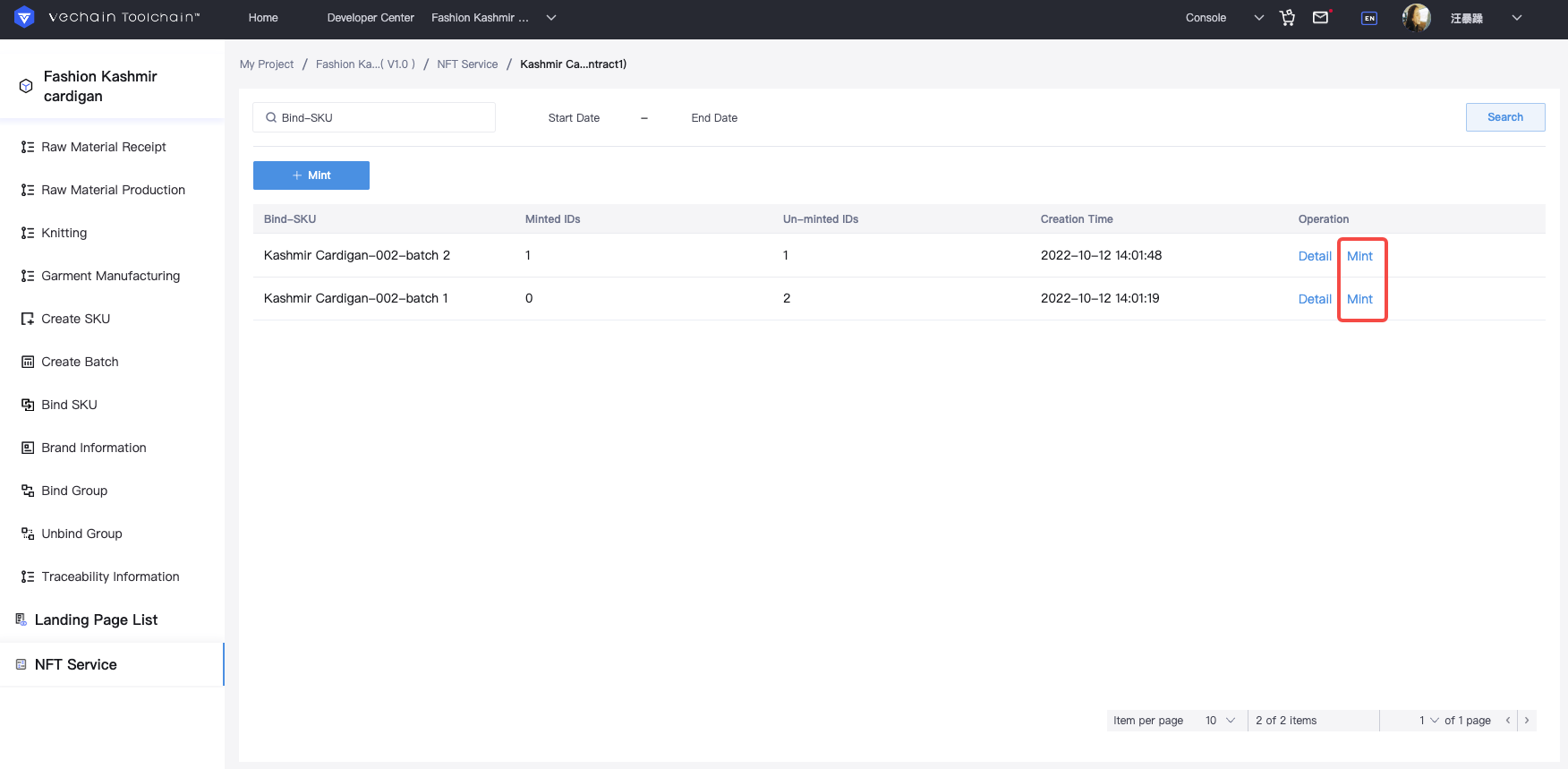Click the End Date field
Viewport: 1568px width, 769px height.
click(x=714, y=118)
